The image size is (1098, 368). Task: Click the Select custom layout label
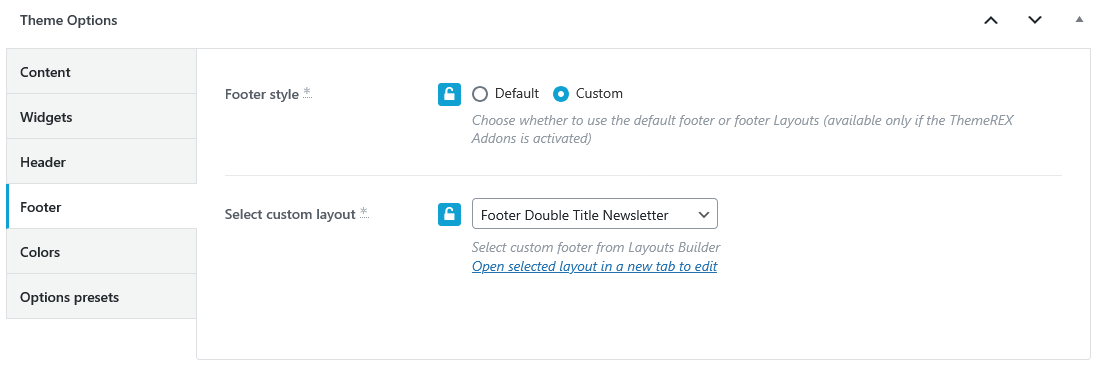[x=290, y=215]
